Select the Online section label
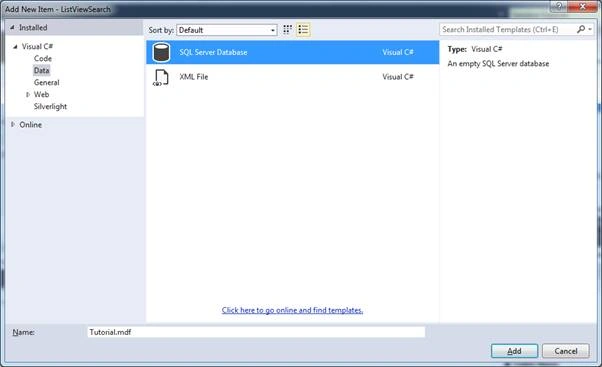The image size is (602, 367). pyautogui.click(x=31, y=125)
